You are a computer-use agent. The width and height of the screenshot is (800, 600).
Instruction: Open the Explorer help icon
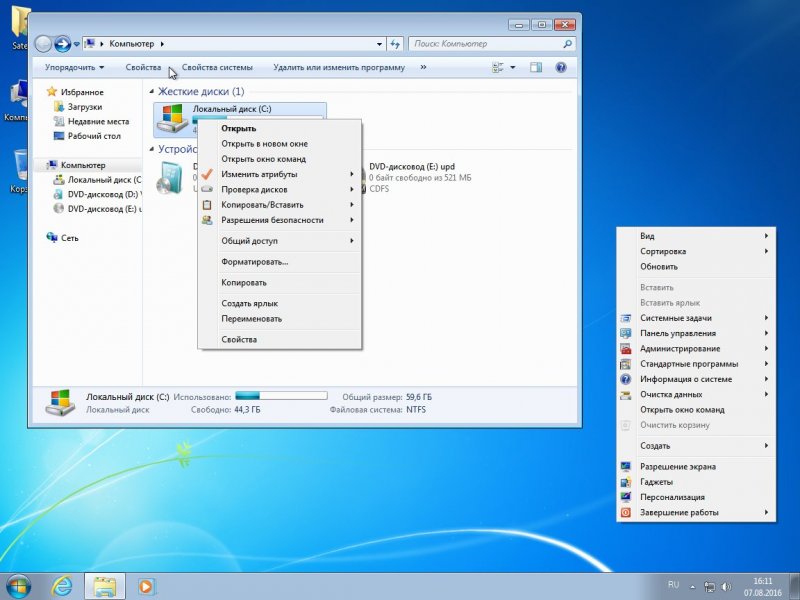[x=561, y=67]
